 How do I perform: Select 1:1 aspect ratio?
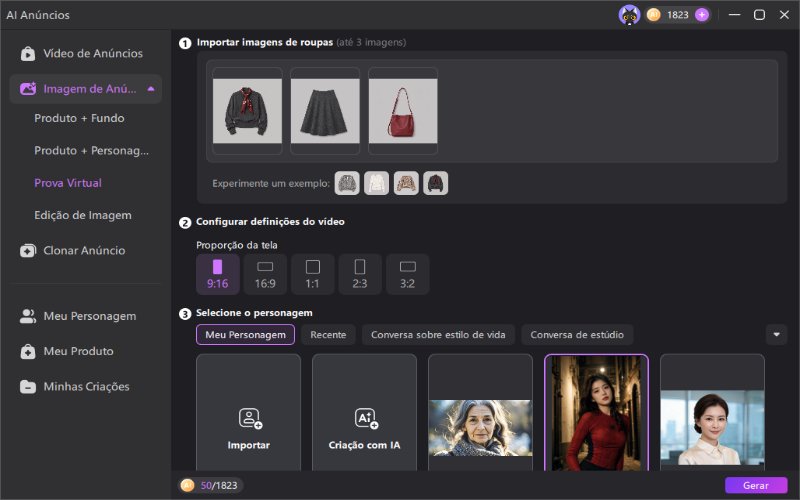pos(312,274)
